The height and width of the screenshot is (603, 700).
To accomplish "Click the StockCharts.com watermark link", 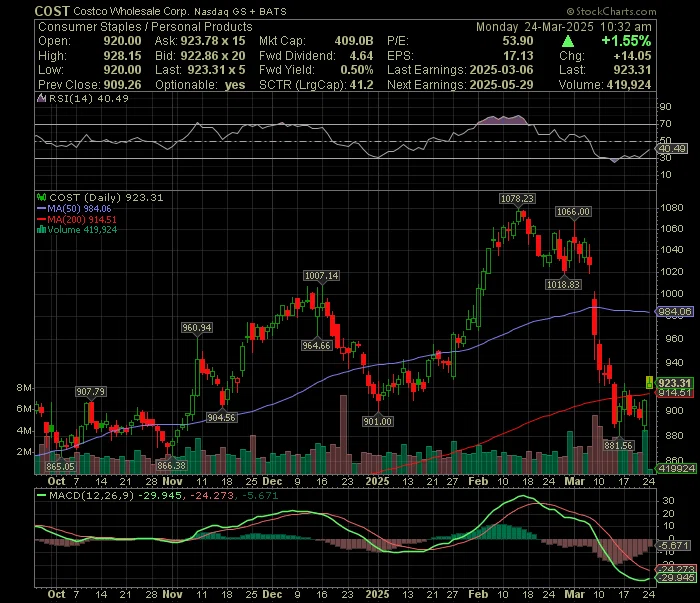I will click(x=612, y=12).
